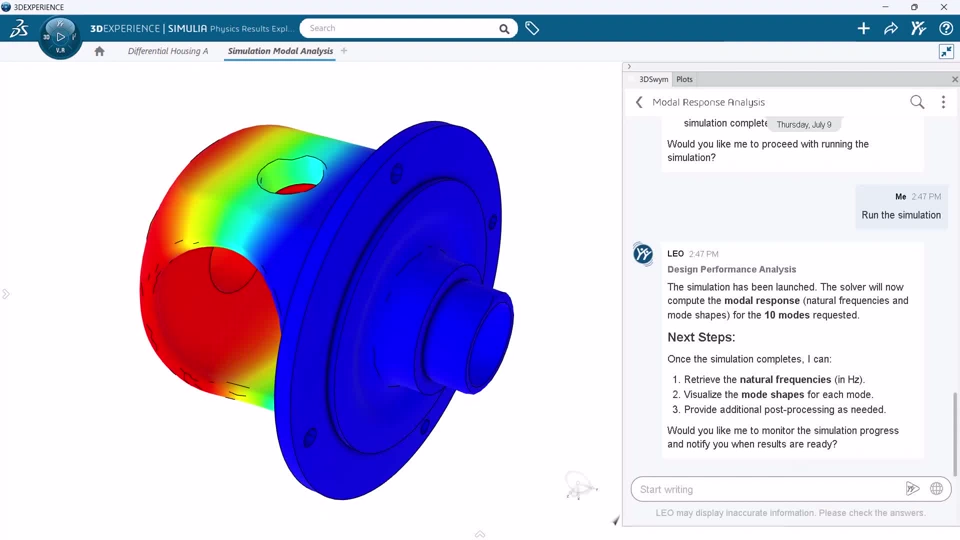Viewport: 960px width, 540px height.
Task: Search within the conversation
Action: [917, 102]
